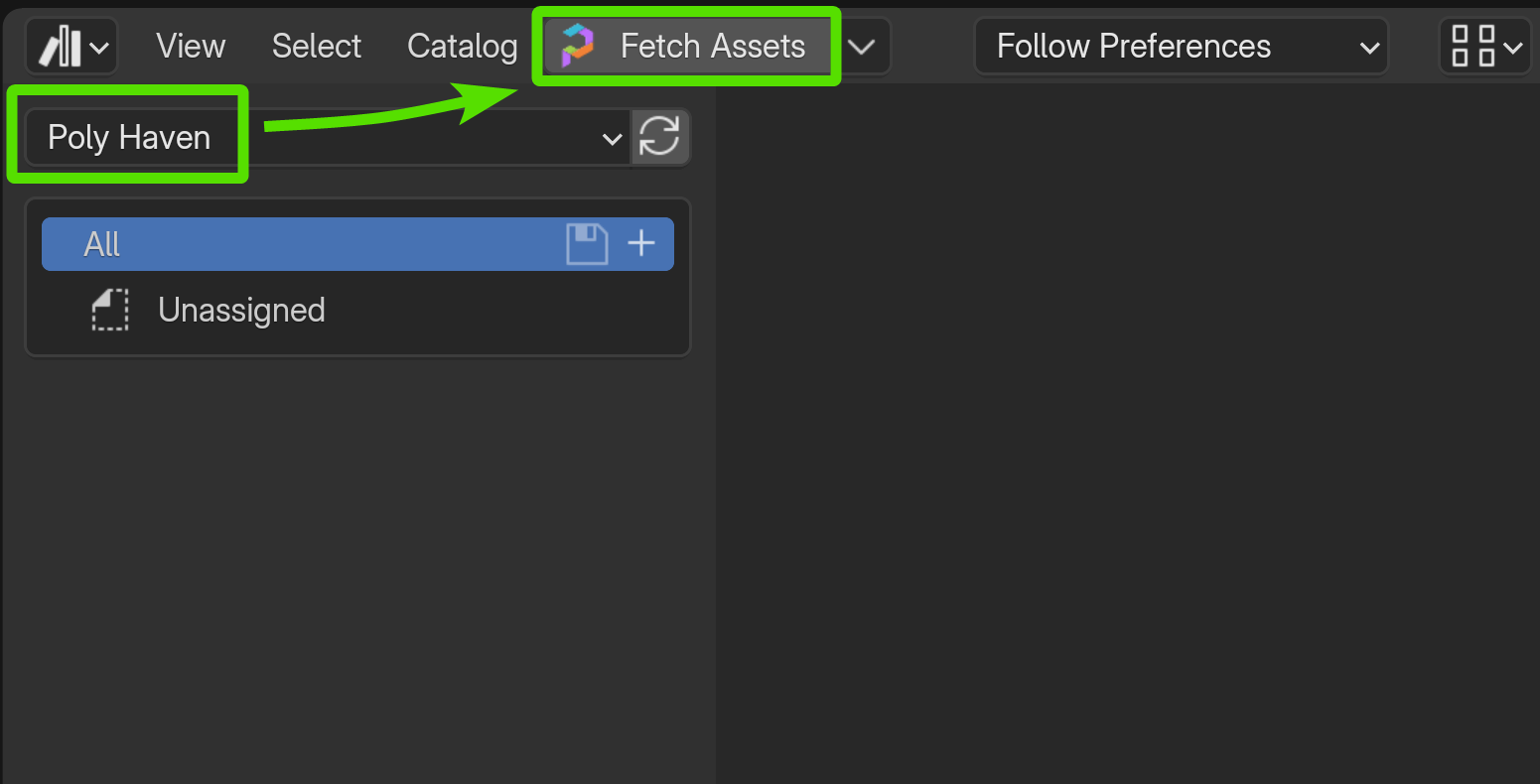
Task: Click the Unassigned dashed page icon
Action: click(110, 310)
